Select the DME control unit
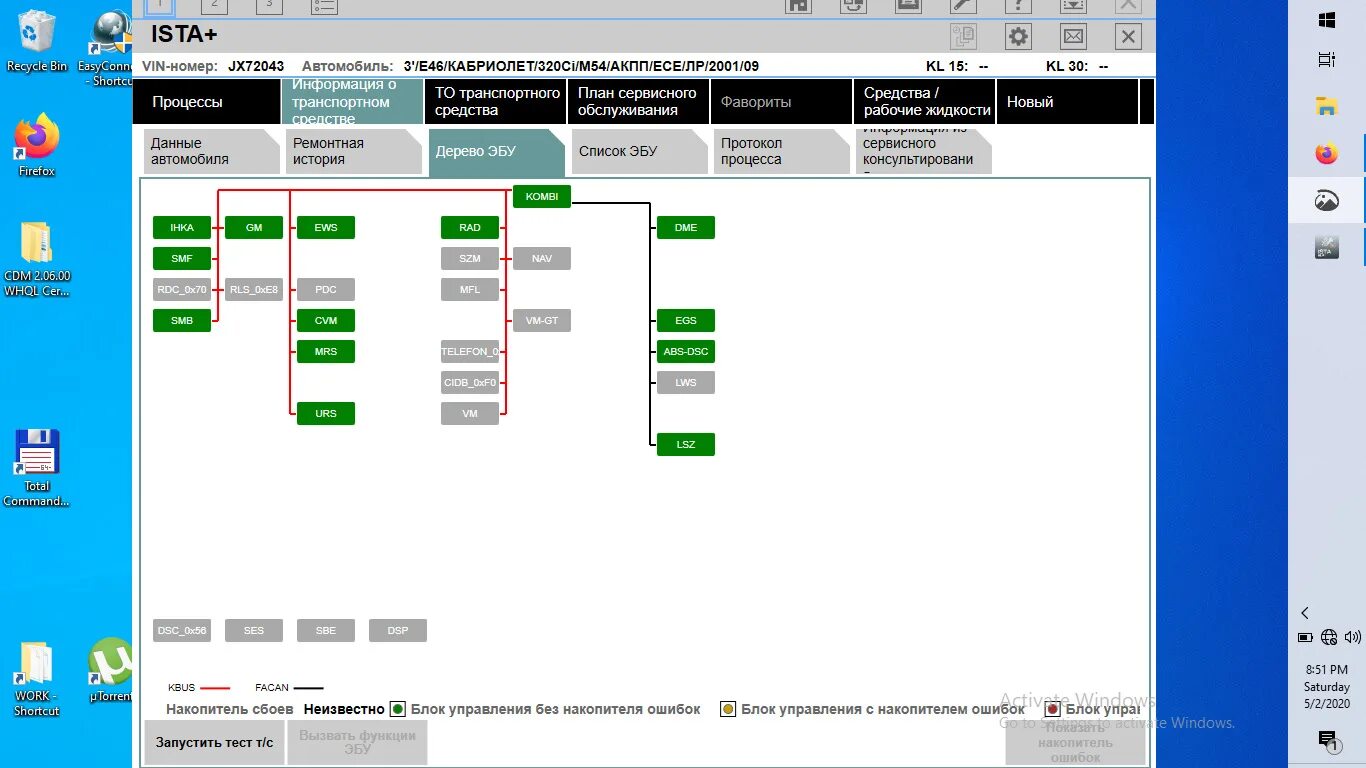 click(686, 228)
